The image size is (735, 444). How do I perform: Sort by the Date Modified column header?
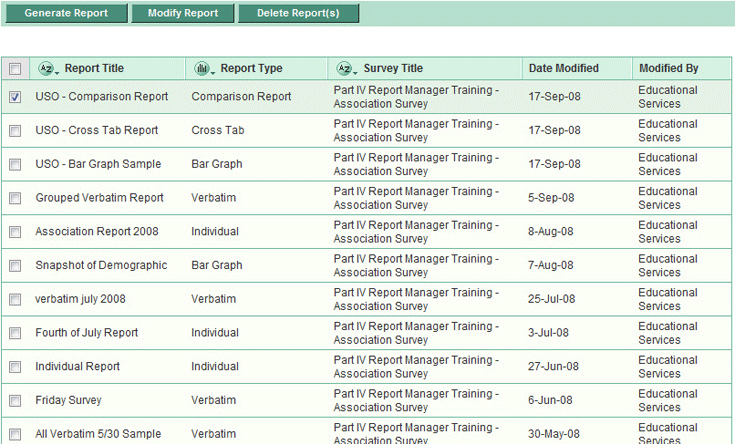pos(564,69)
